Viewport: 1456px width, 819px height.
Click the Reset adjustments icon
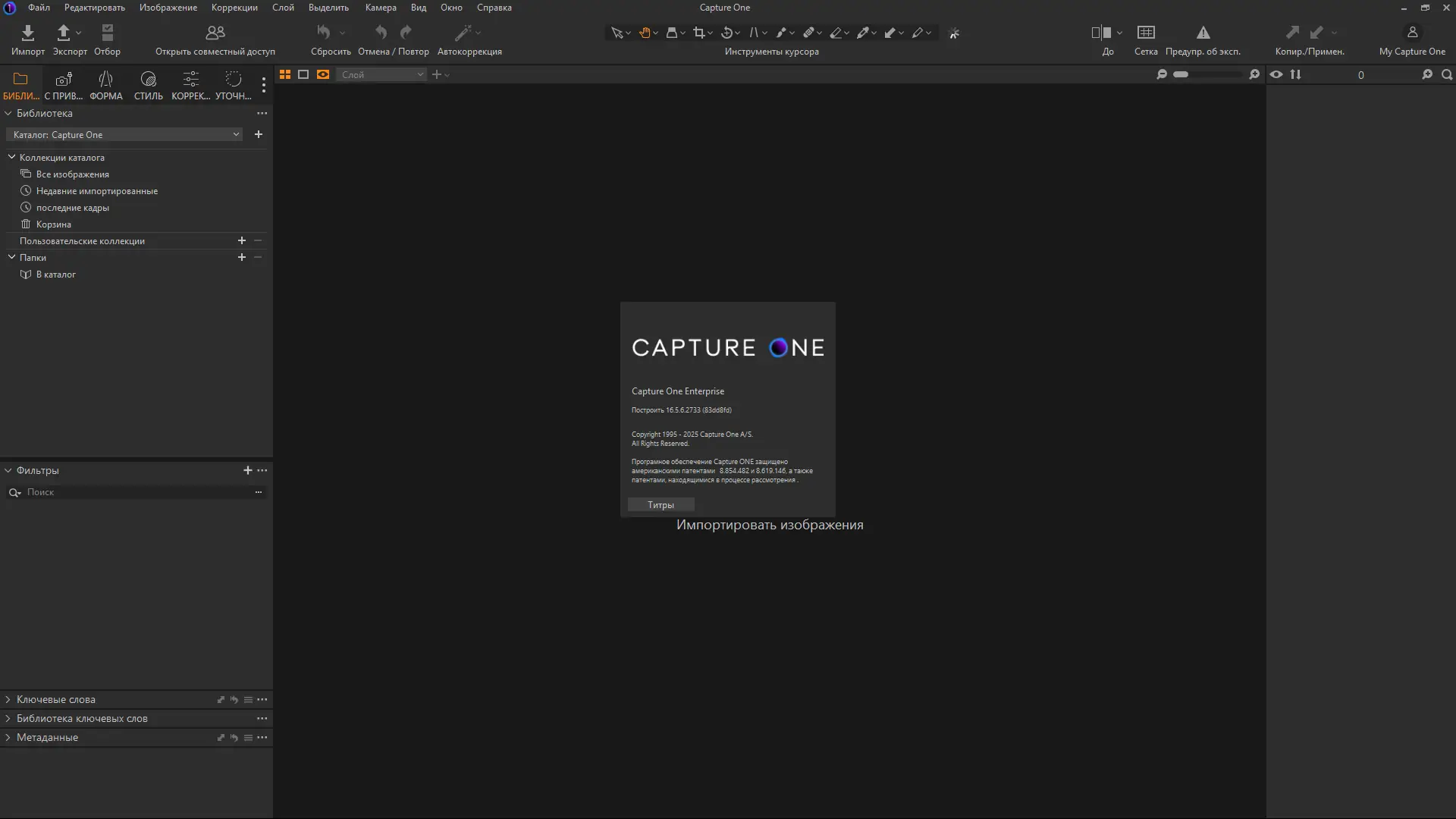click(325, 33)
